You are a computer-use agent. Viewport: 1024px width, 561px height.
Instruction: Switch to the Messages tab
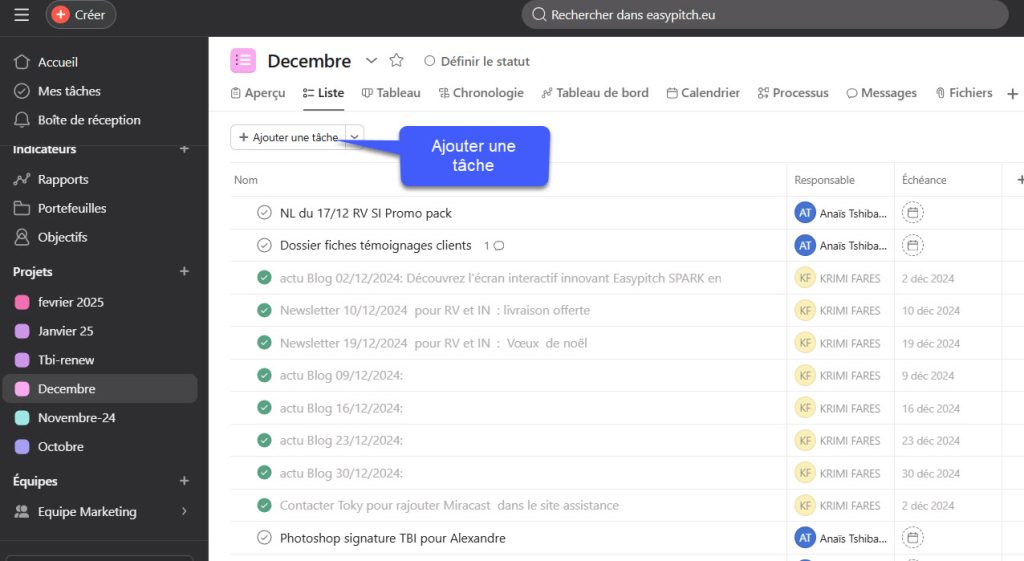coord(882,93)
